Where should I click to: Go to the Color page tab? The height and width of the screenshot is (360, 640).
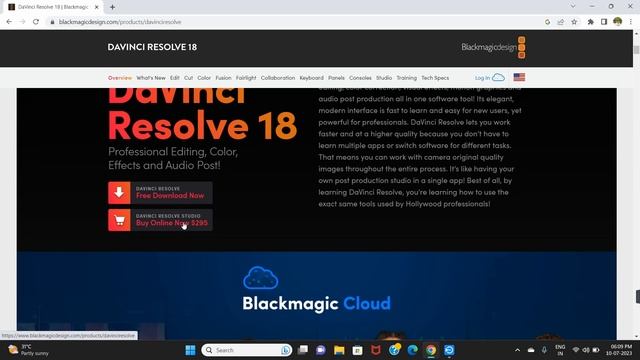204,78
